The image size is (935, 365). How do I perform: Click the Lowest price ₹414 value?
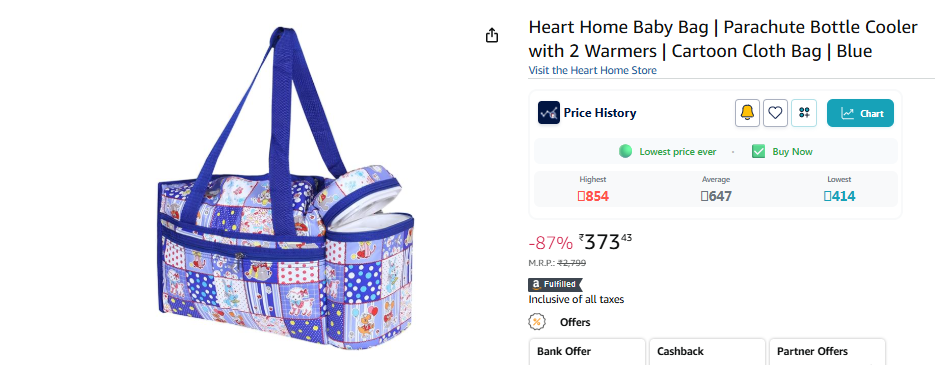tap(839, 196)
